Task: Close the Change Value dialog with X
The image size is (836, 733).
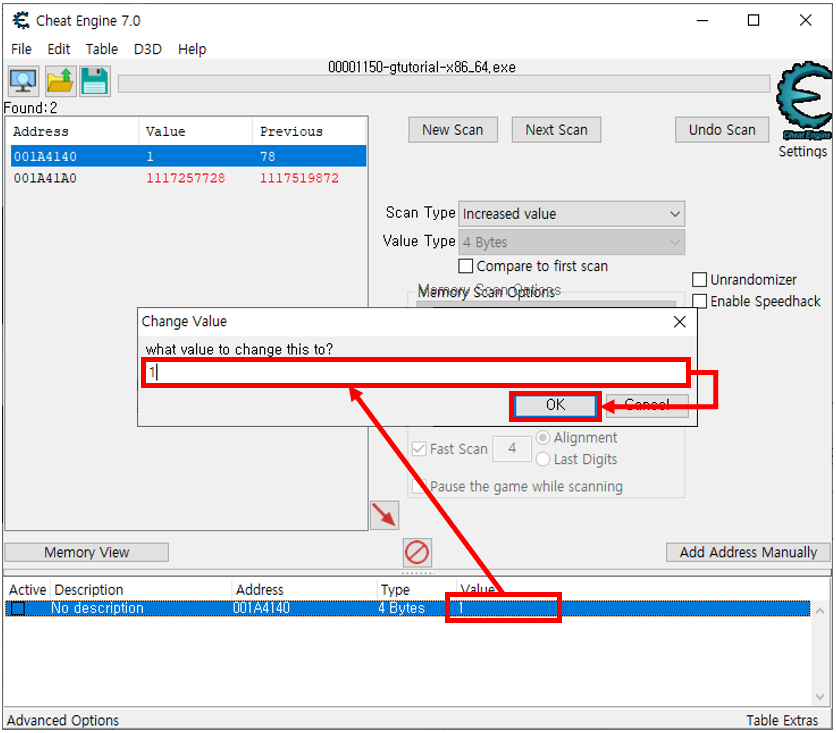Action: click(679, 321)
